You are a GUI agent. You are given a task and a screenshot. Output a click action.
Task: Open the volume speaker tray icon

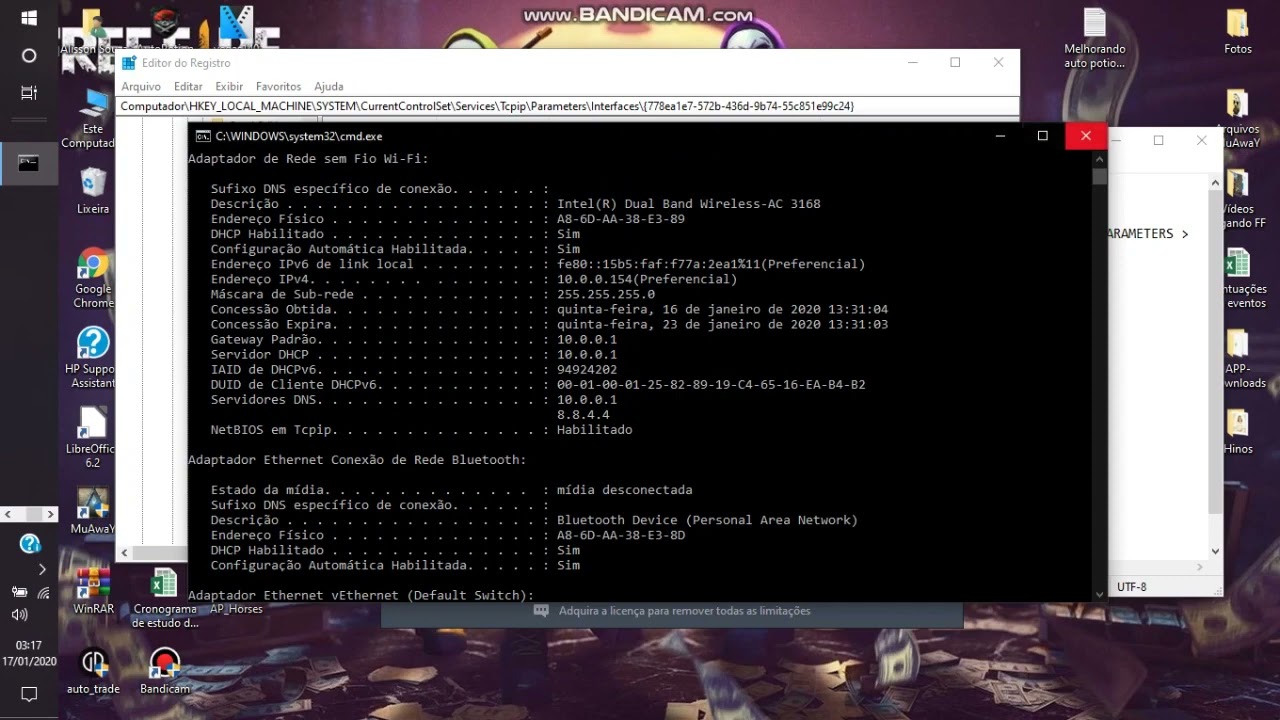(x=19, y=615)
